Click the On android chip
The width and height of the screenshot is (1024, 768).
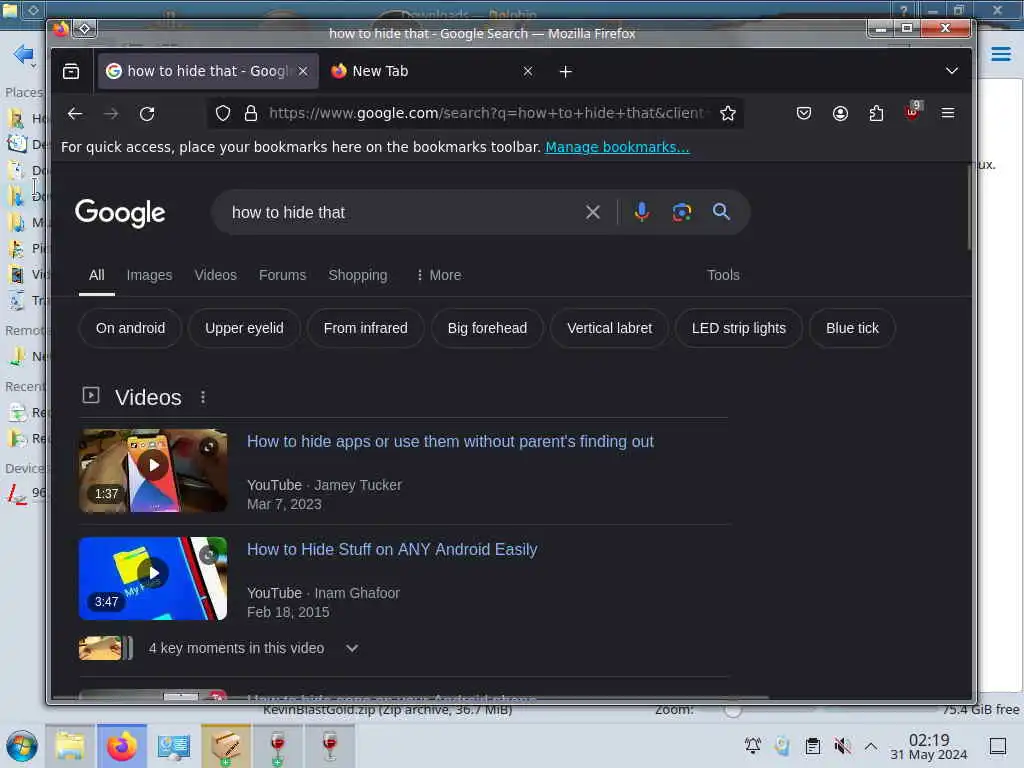point(131,328)
